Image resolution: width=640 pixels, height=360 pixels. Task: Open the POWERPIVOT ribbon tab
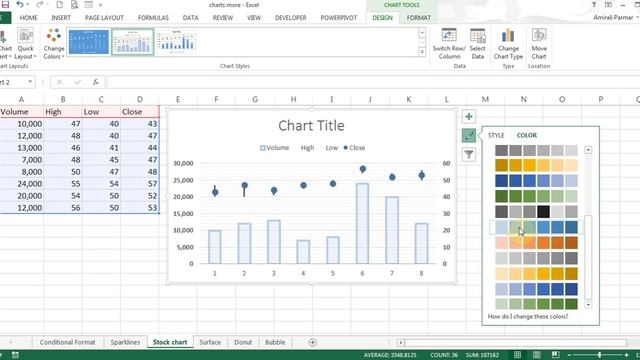[x=338, y=18]
